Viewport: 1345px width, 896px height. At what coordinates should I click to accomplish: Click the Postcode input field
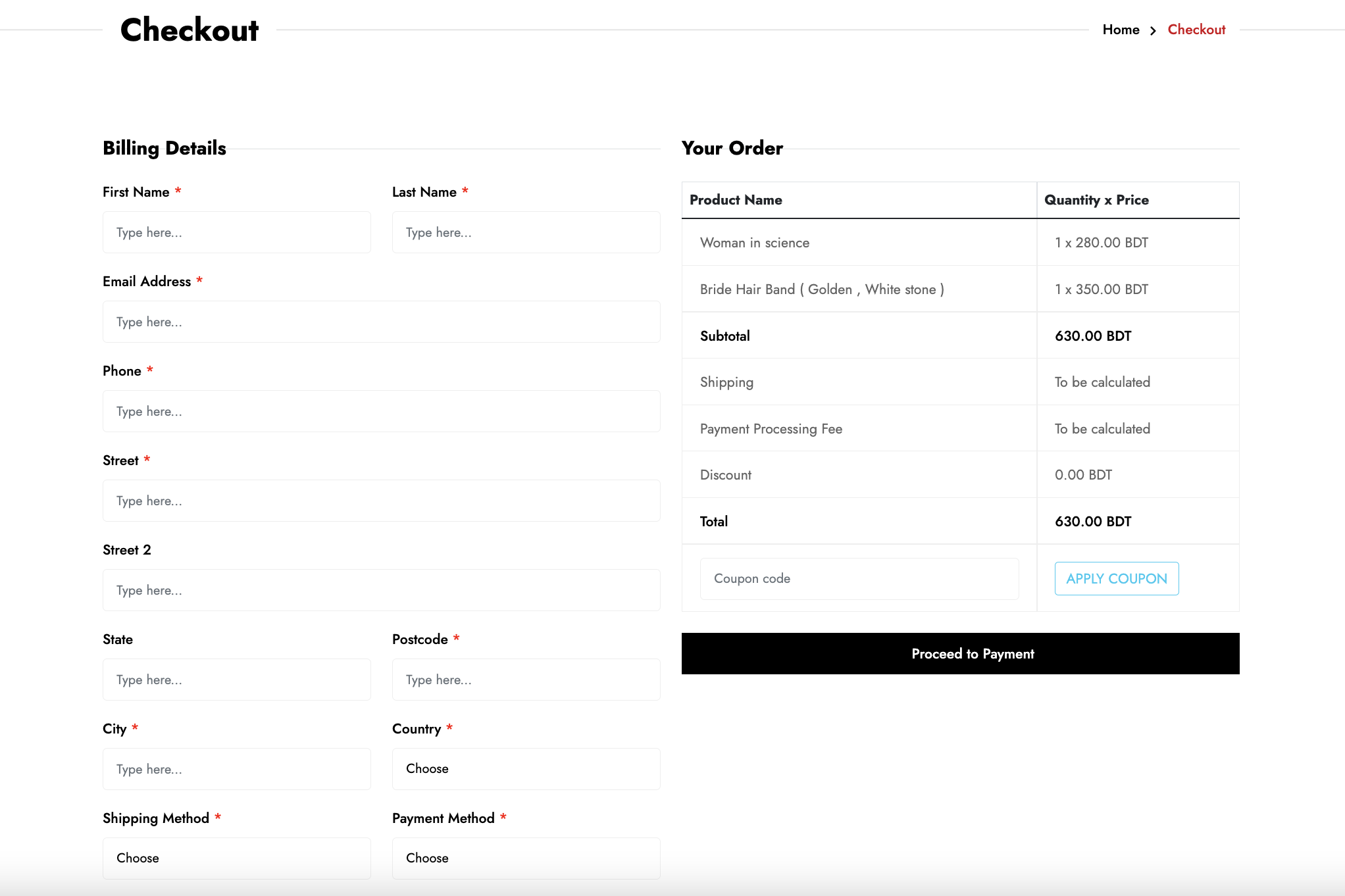pos(526,680)
